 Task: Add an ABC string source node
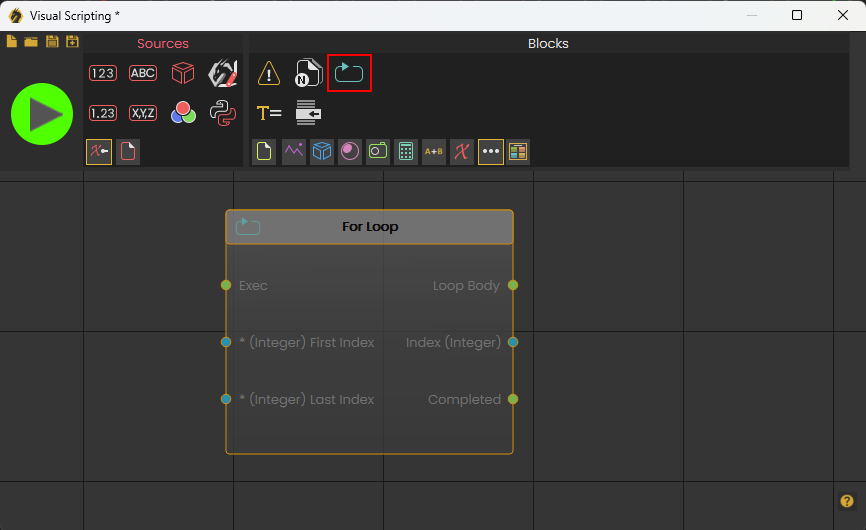point(143,73)
